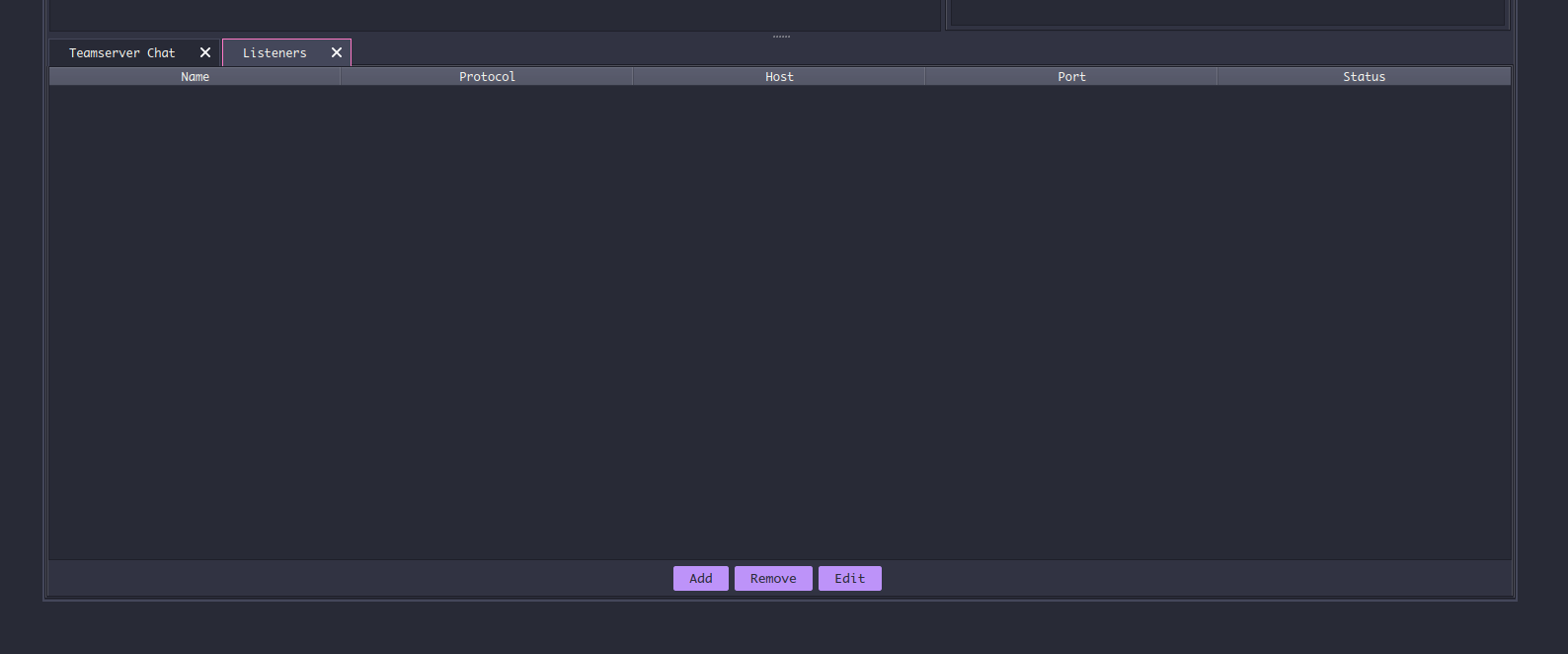Switch to the Teamserver Chat tab
Screen dimensions: 1568x654
click(x=121, y=53)
